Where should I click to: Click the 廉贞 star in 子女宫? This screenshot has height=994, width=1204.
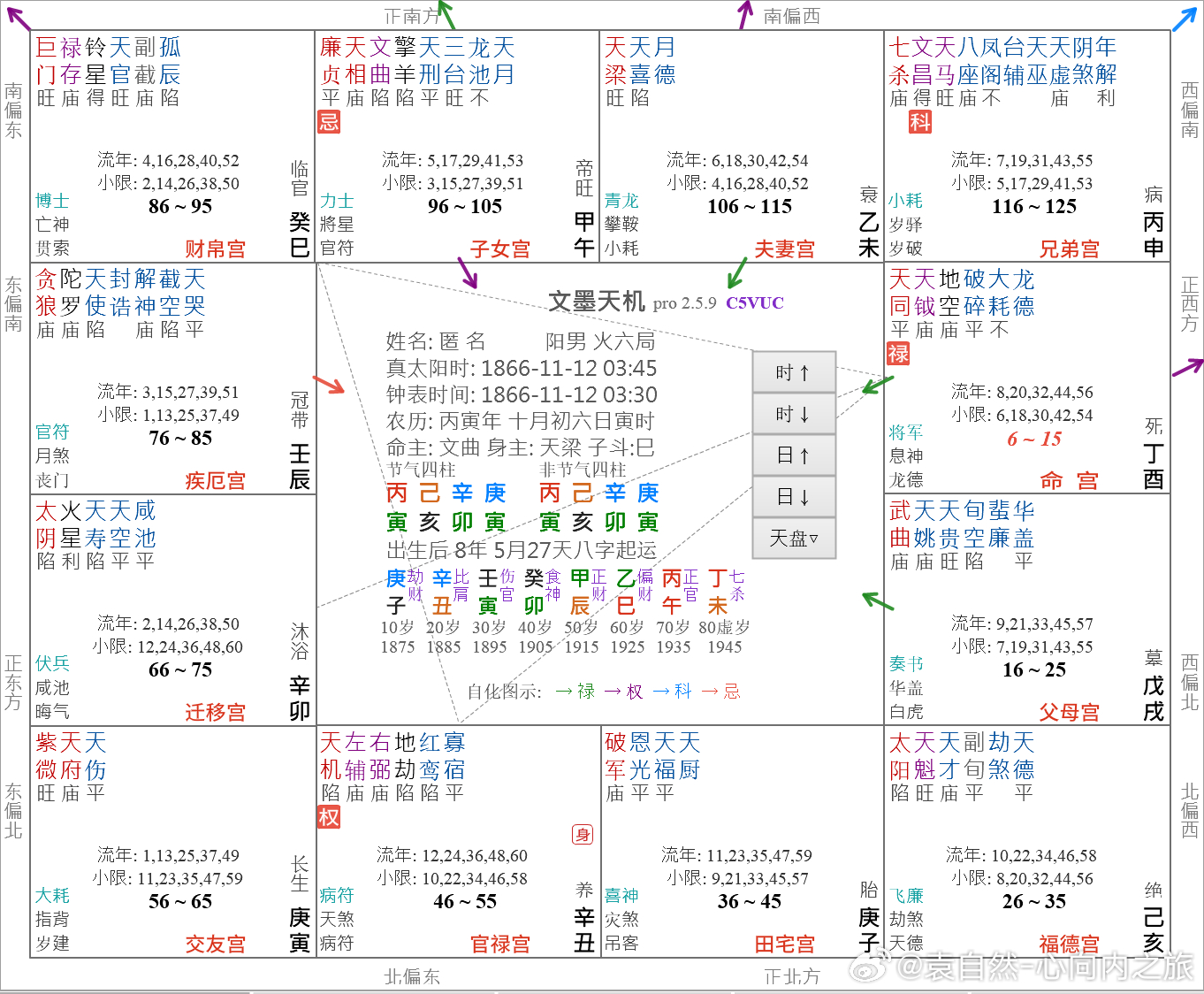tap(331, 61)
